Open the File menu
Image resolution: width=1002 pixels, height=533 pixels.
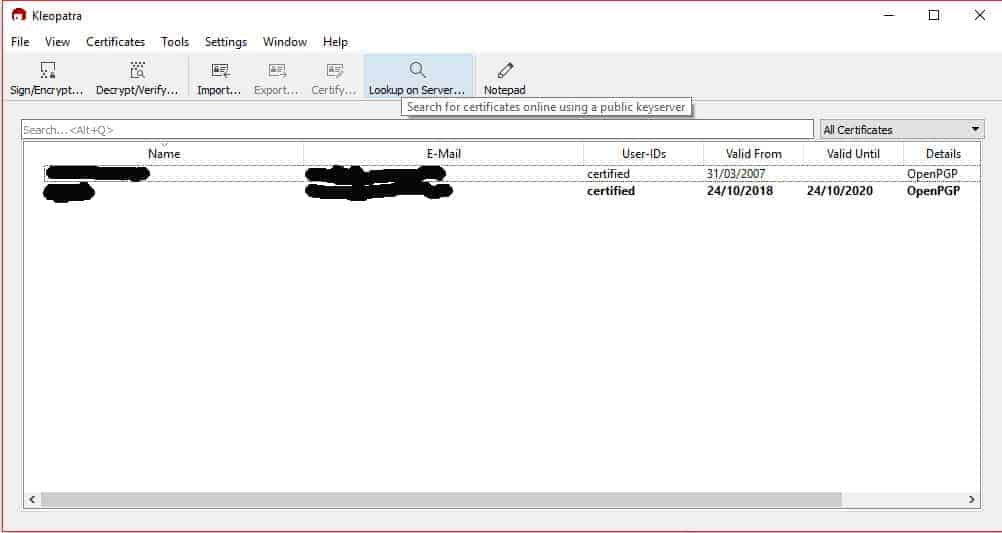point(20,42)
